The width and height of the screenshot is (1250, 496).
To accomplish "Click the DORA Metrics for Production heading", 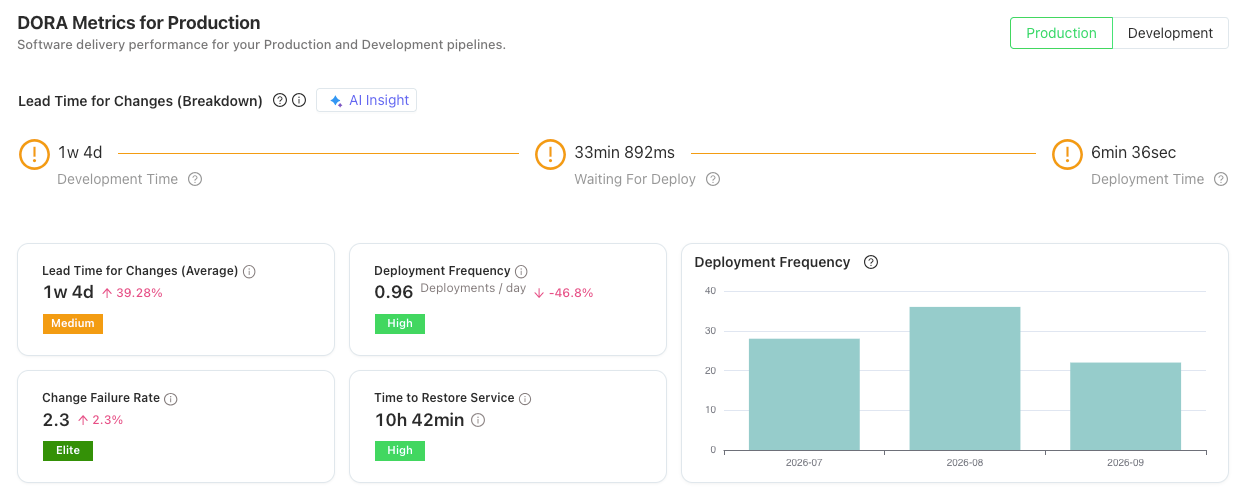I will (x=139, y=23).
